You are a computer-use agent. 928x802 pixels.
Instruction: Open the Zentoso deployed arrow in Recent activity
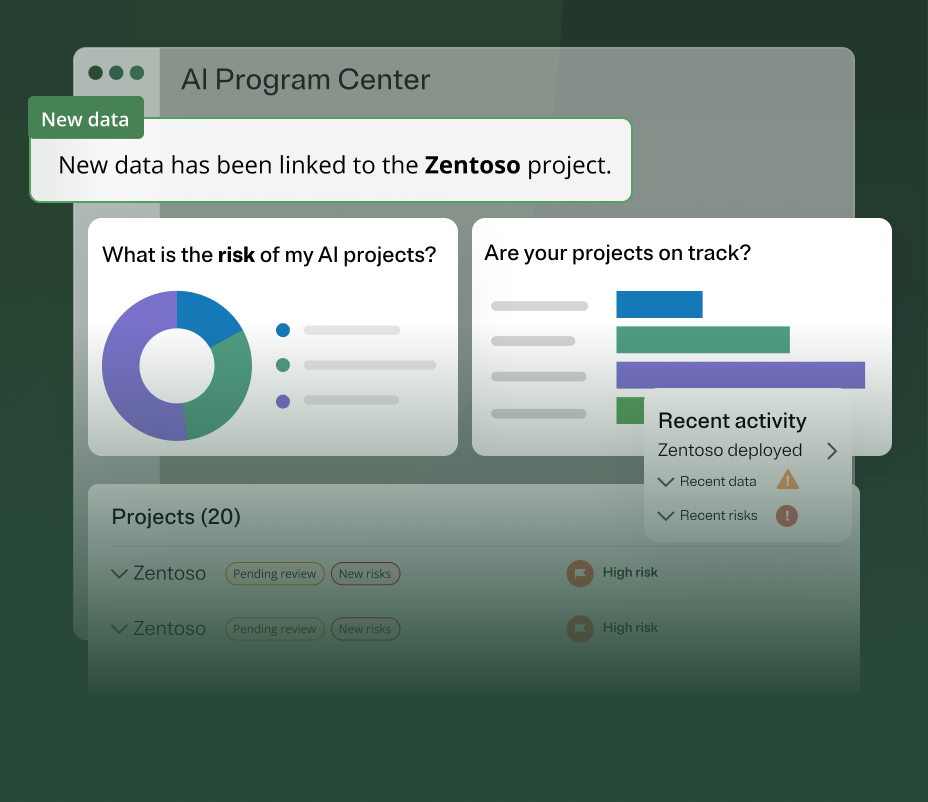831,451
